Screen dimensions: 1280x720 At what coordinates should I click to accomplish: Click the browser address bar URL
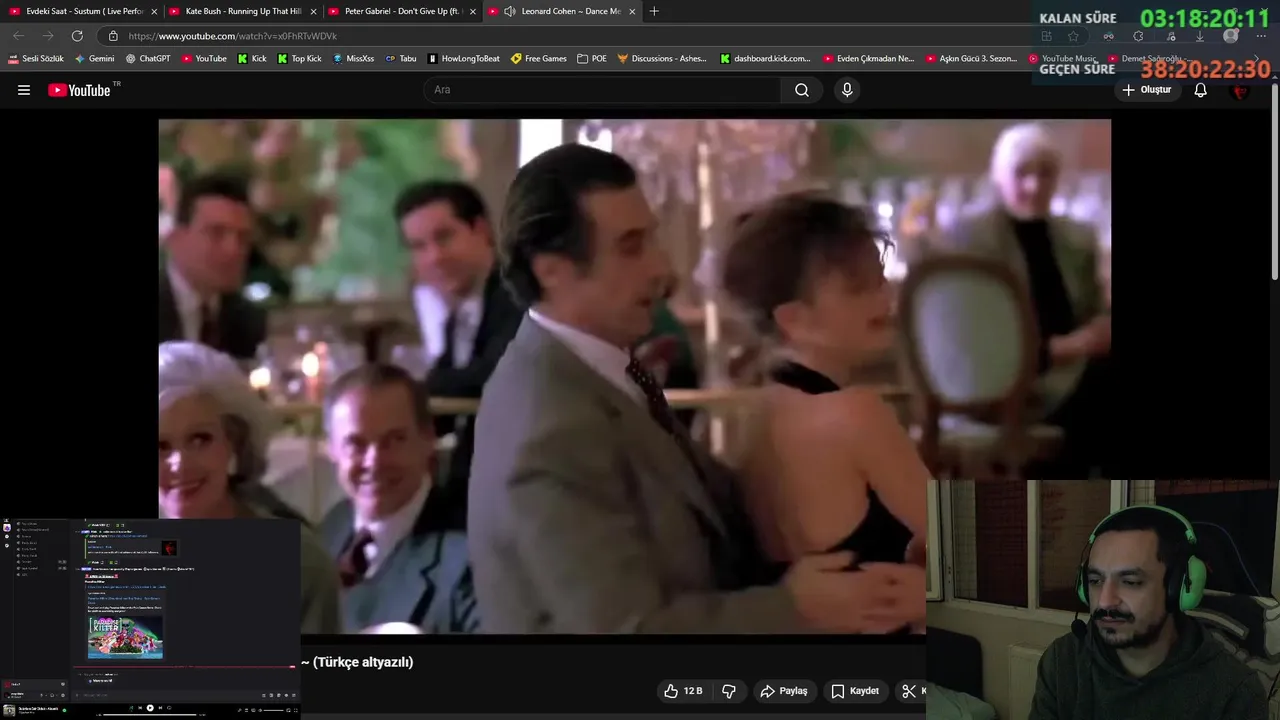tap(232, 36)
